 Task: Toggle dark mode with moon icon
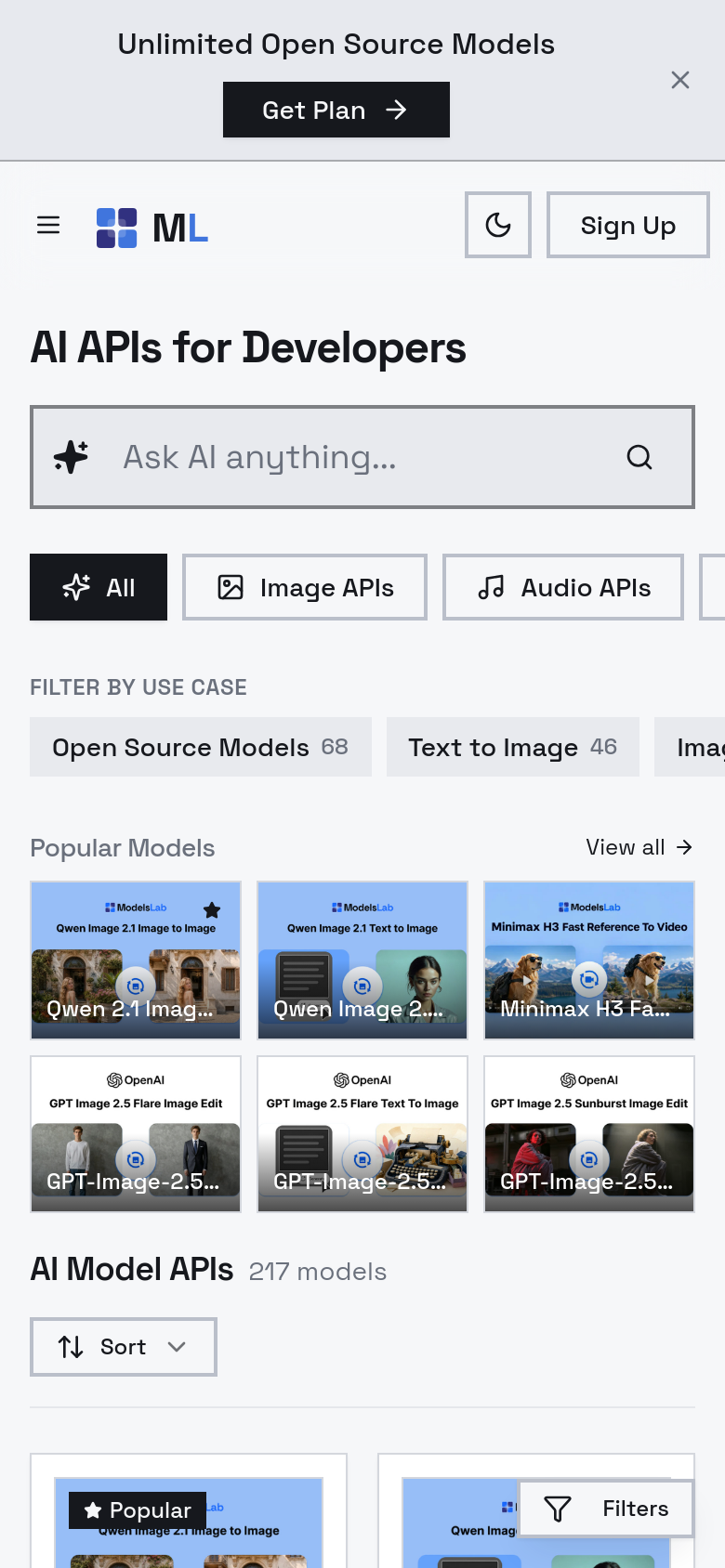[498, 225]
